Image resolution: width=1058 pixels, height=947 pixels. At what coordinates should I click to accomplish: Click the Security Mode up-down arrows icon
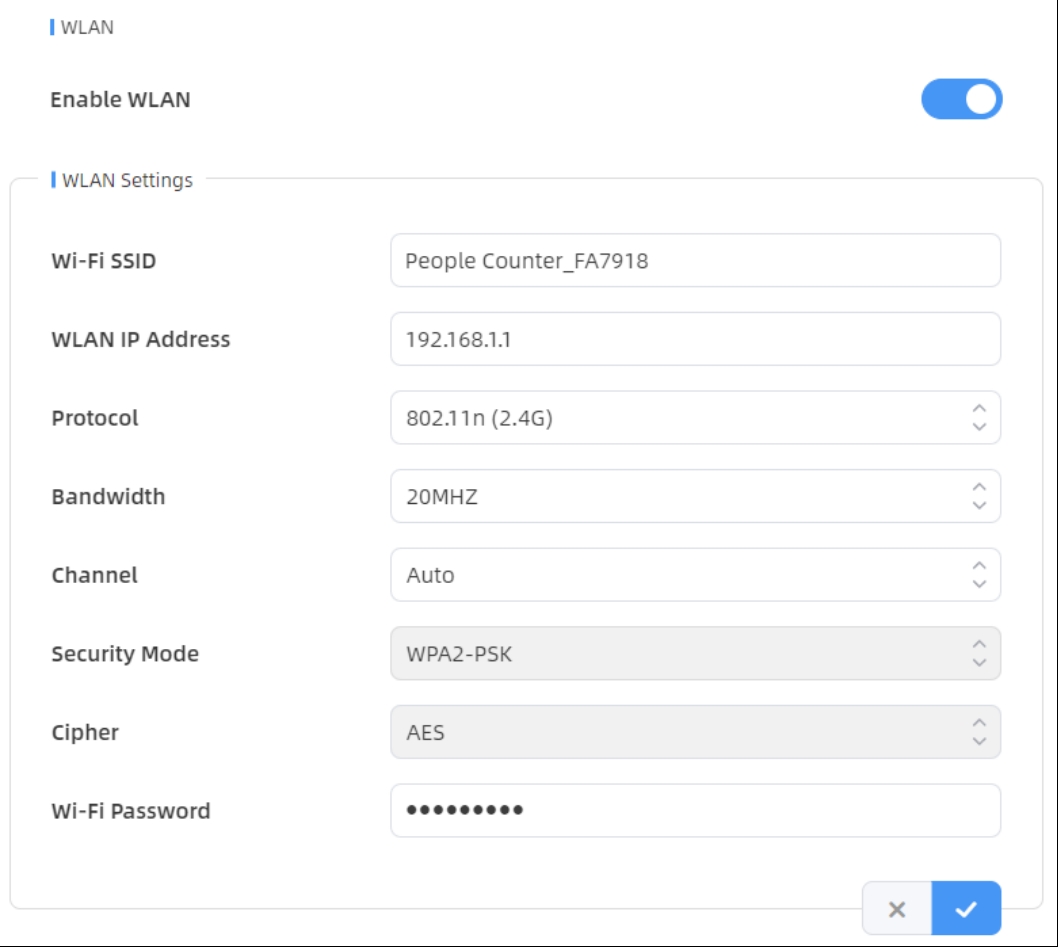click(979, 654)
